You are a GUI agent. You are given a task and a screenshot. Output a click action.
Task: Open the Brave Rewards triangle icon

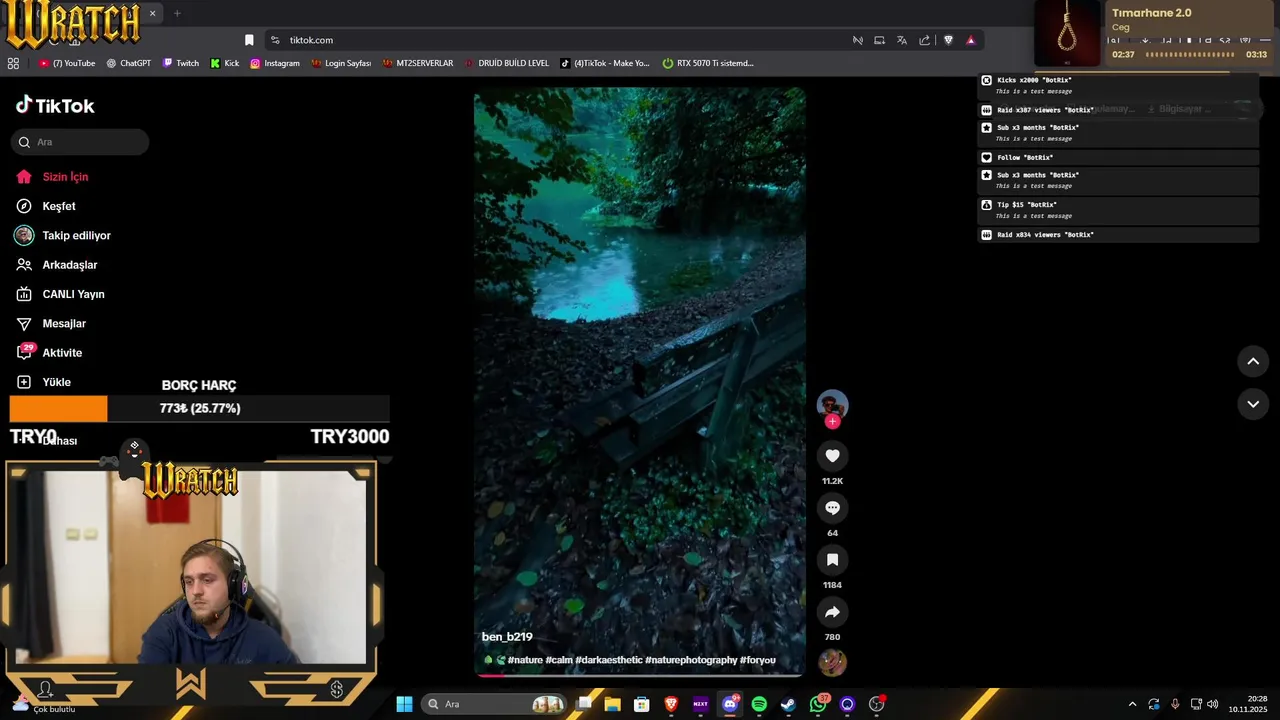click(970, 40)
